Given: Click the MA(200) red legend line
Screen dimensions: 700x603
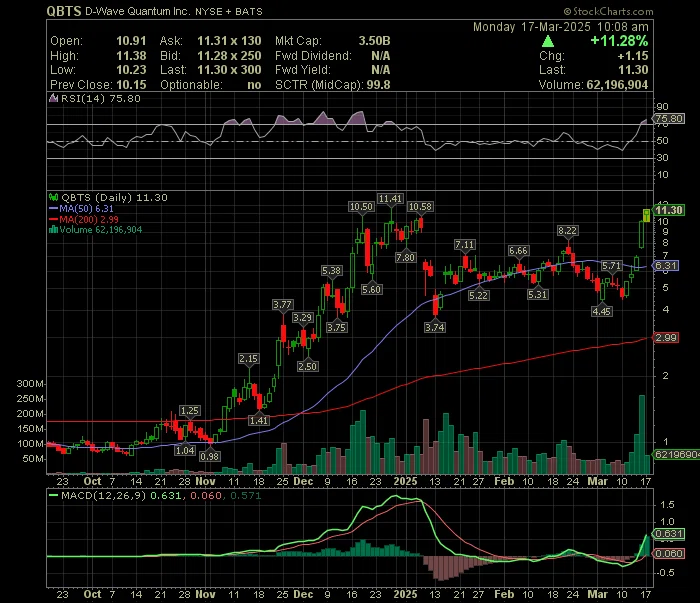Looking at the screenshot, I should [53, 219].
